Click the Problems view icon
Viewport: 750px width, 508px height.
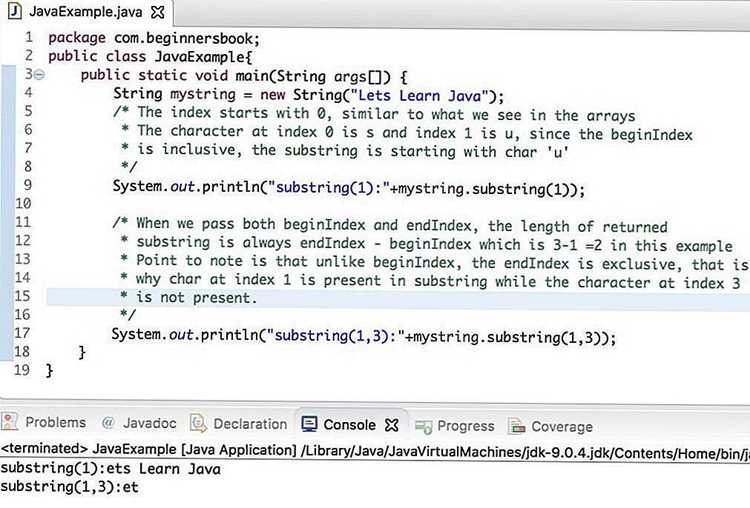coord(10,422)
